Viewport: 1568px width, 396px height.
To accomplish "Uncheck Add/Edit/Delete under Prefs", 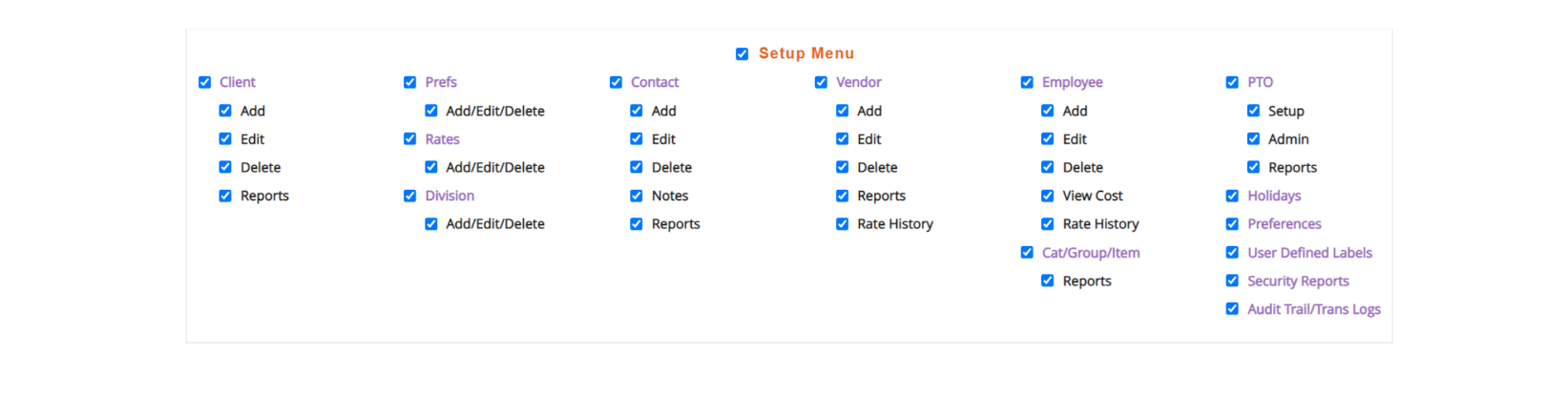I will (431, 111).
